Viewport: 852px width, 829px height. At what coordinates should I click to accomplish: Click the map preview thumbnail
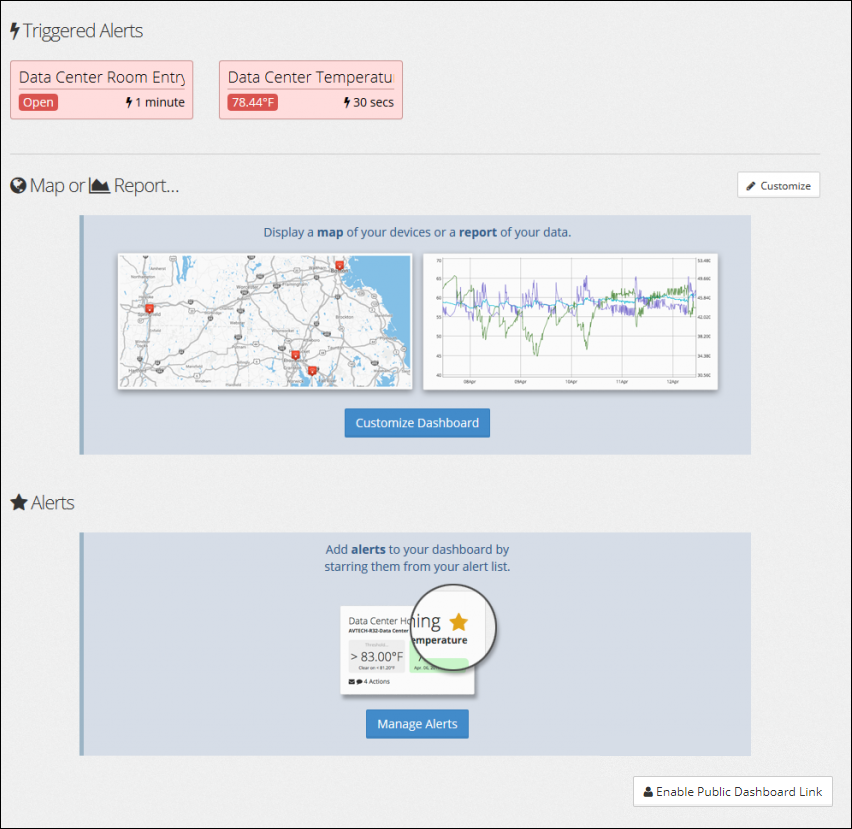pos(264,321)
